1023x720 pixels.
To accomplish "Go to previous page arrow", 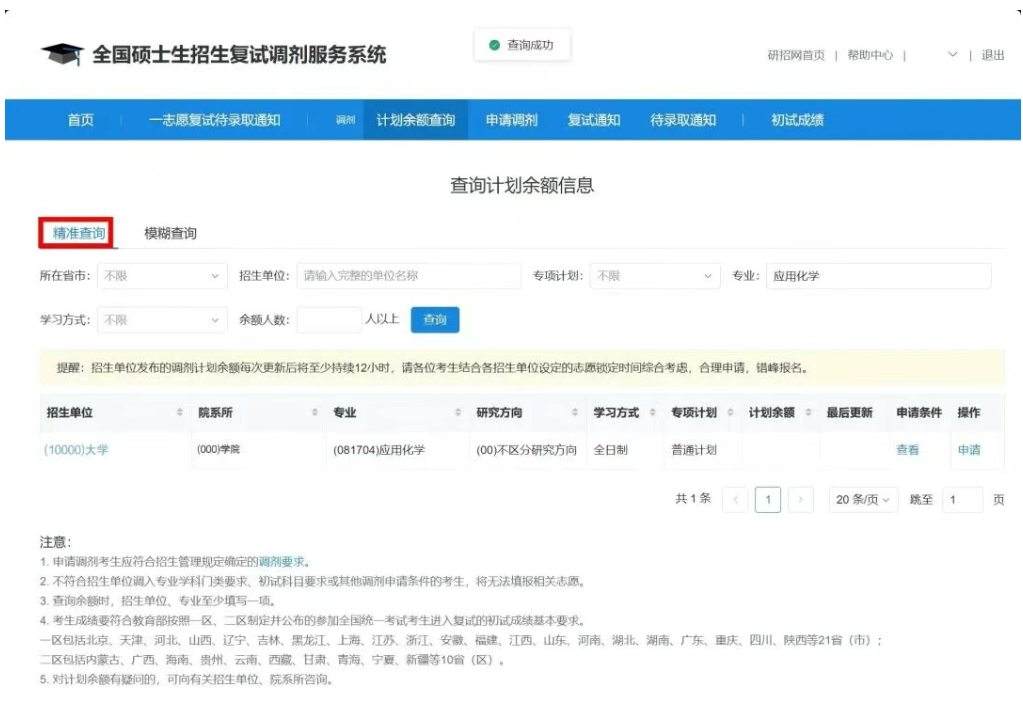I will pyautogui.click(x=735, y=500).
